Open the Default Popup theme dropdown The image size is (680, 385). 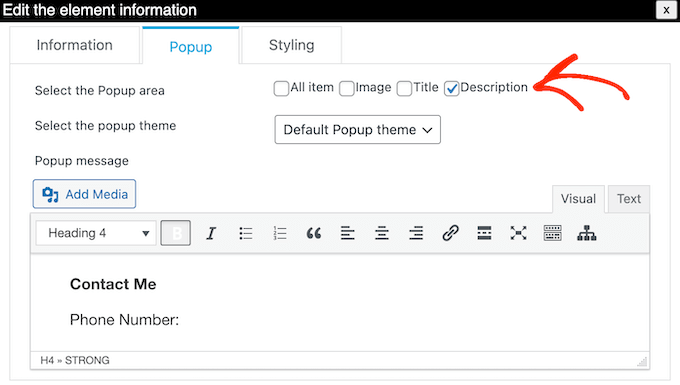(357, 129)
